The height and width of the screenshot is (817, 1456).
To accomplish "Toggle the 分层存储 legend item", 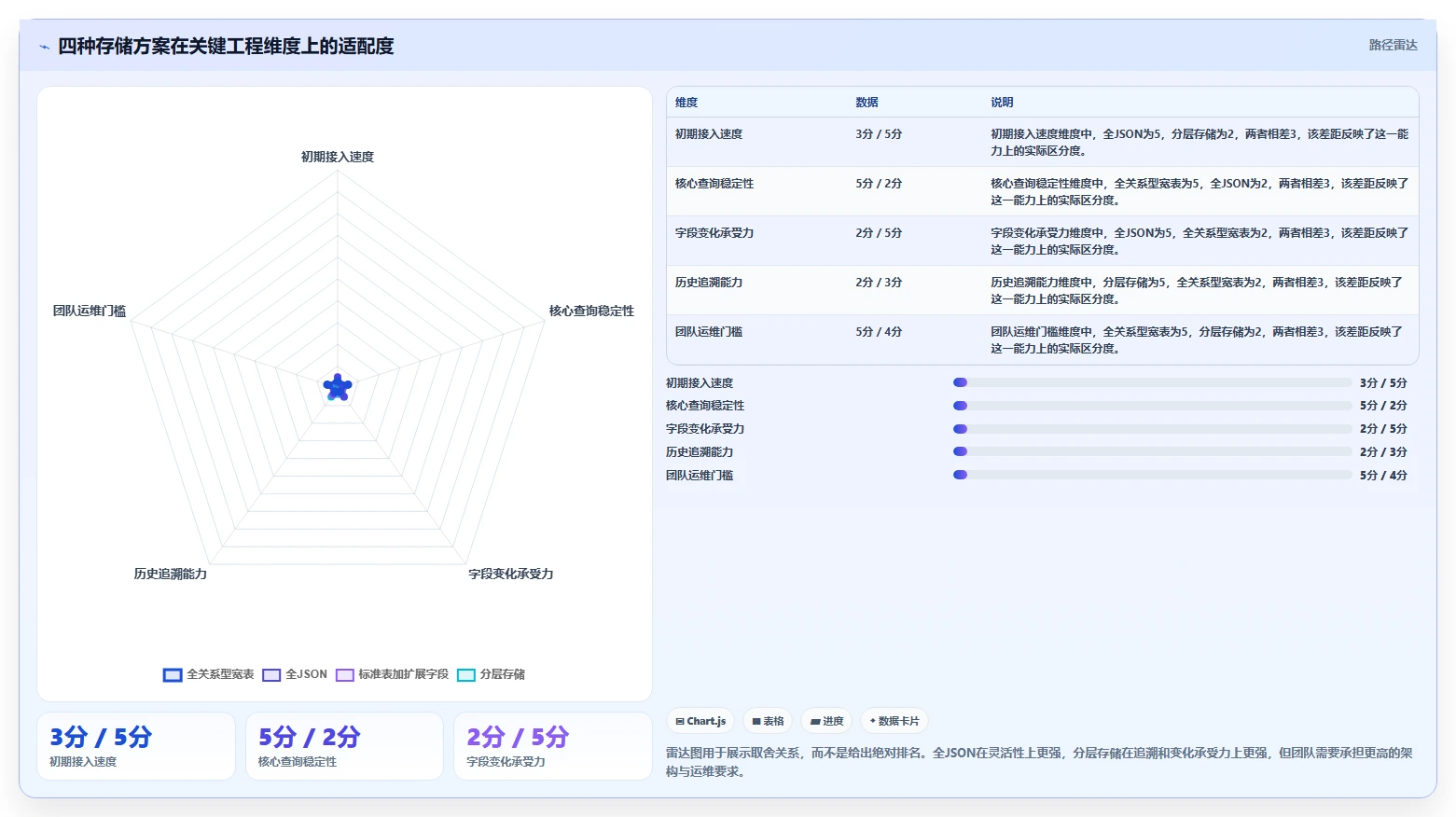I will pos(491,674).
